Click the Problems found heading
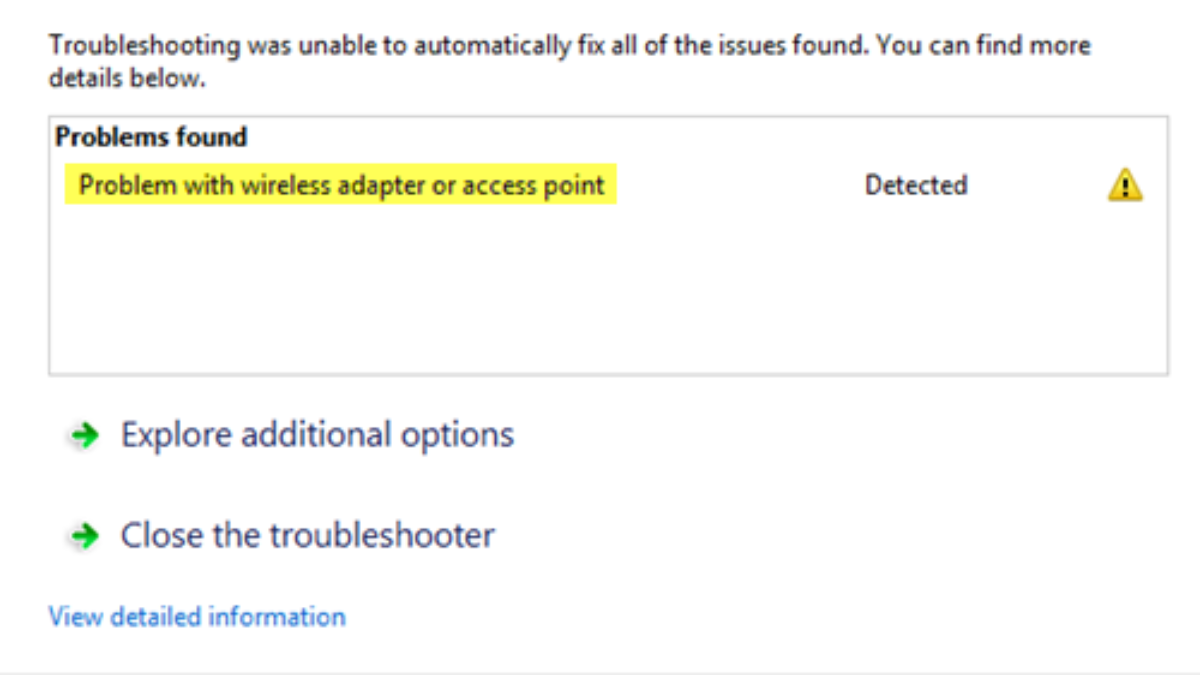This screenshot has width=1200, height=675. coord(151,137)
